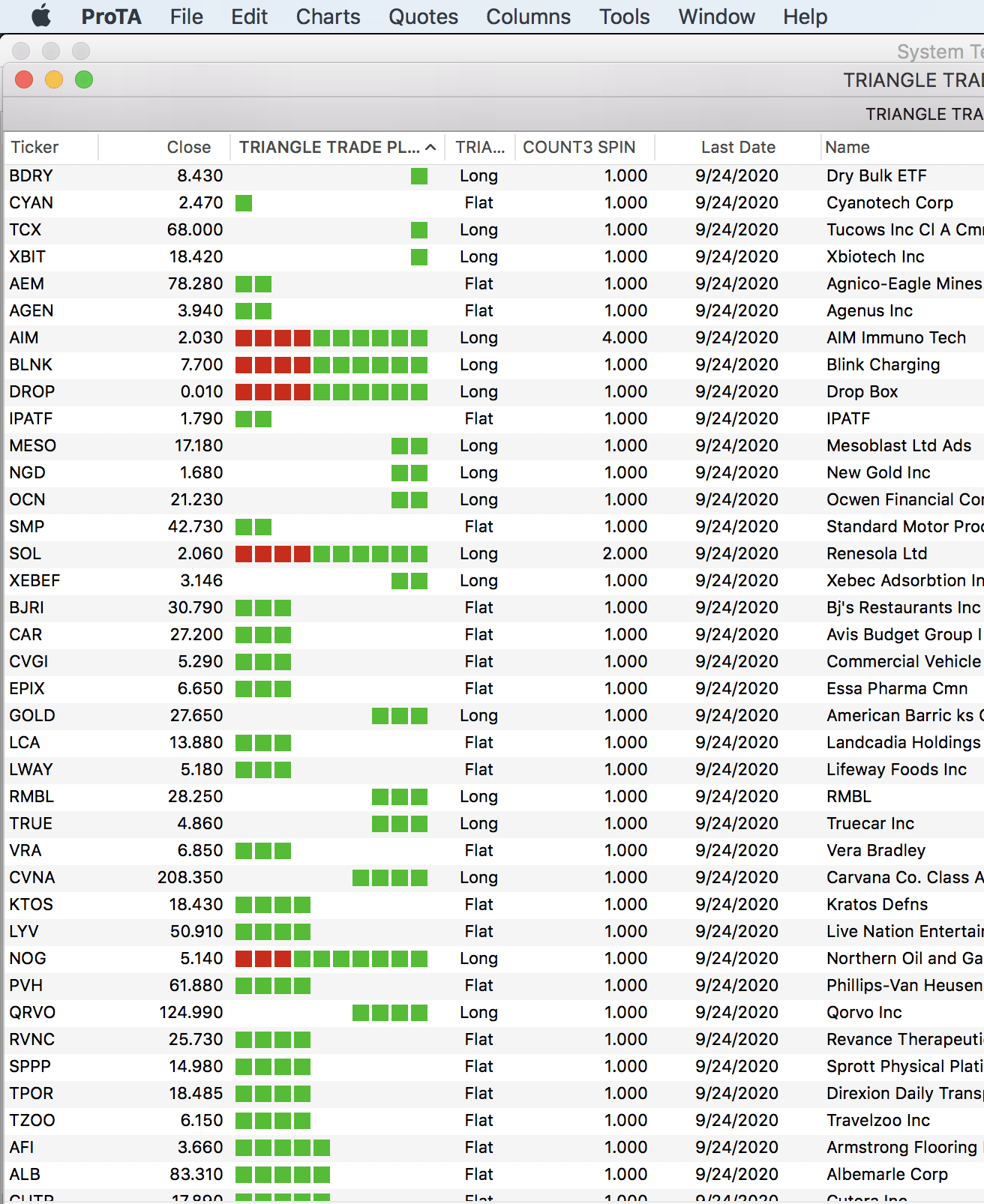This screenshot has width=984, height=1204.
Task: Click the TRIA... column header
Action: (480, 147)
